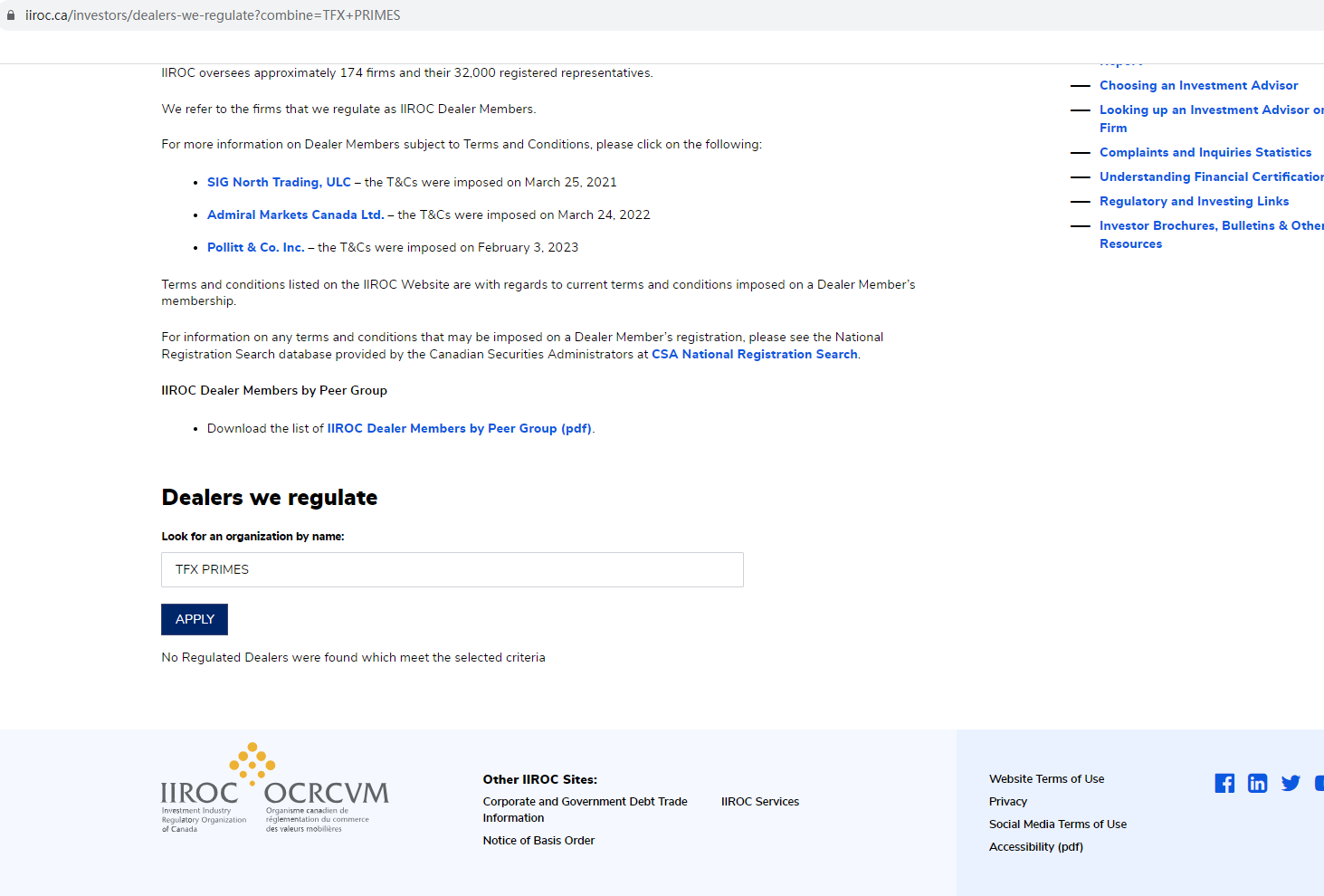Open the Twitter social icon

tap(1291, 784)
